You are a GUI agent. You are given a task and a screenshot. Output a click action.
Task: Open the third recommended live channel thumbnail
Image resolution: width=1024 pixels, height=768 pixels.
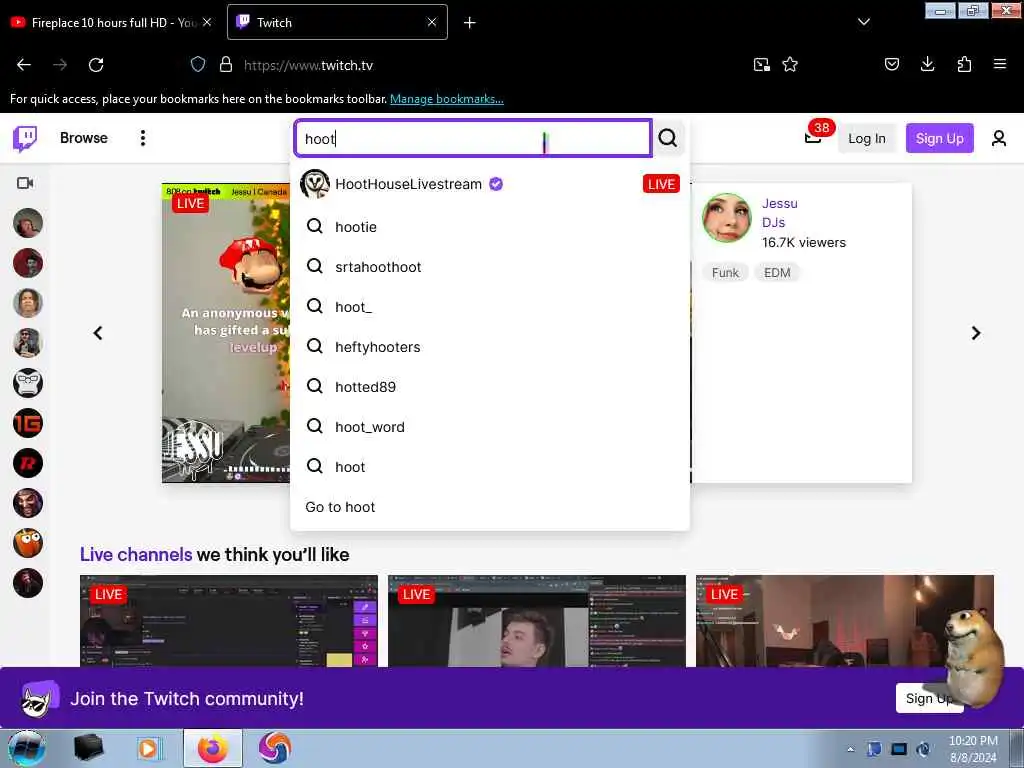click(844, 621)
